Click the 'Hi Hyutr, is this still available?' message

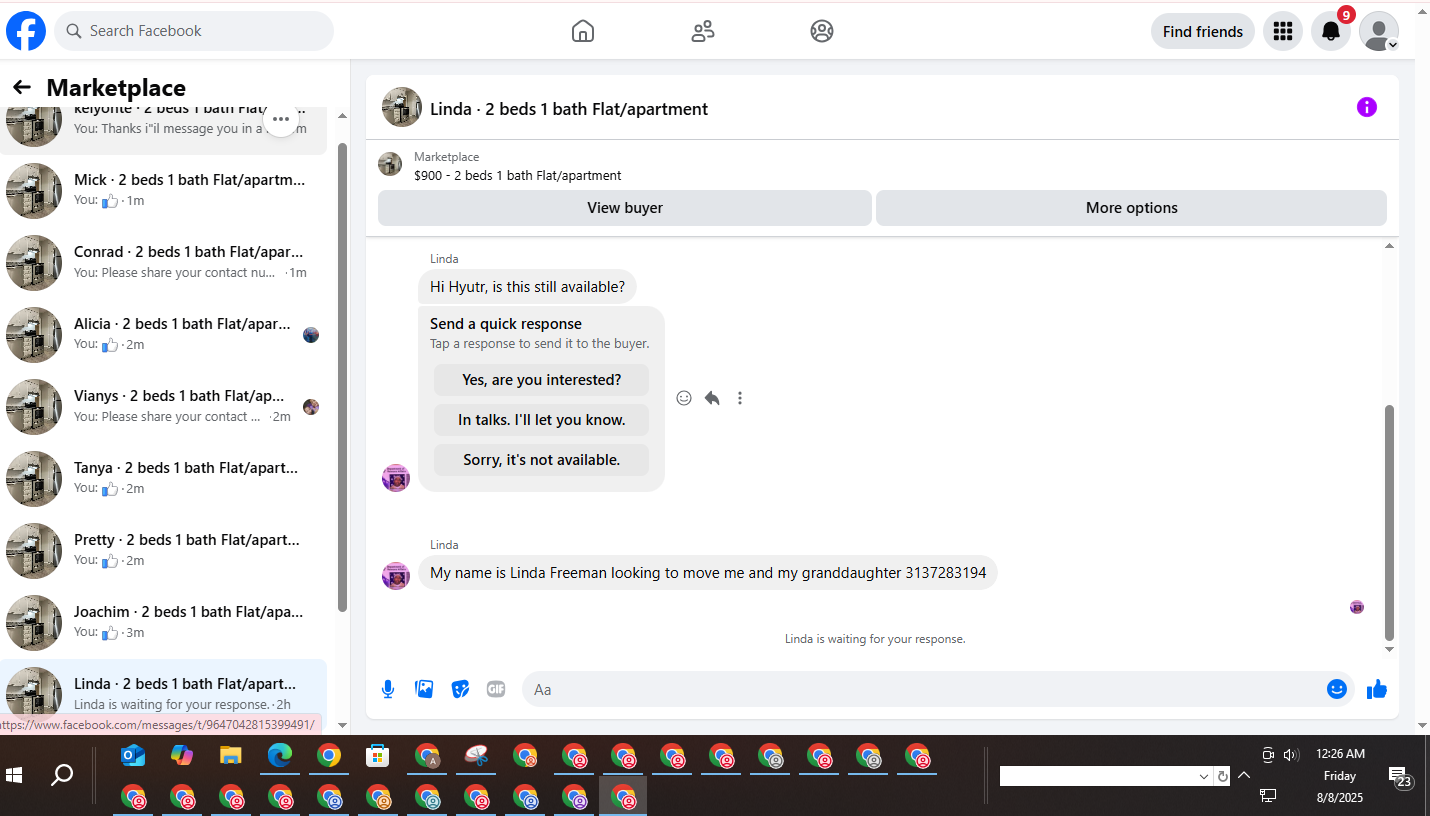click(527, 287)
